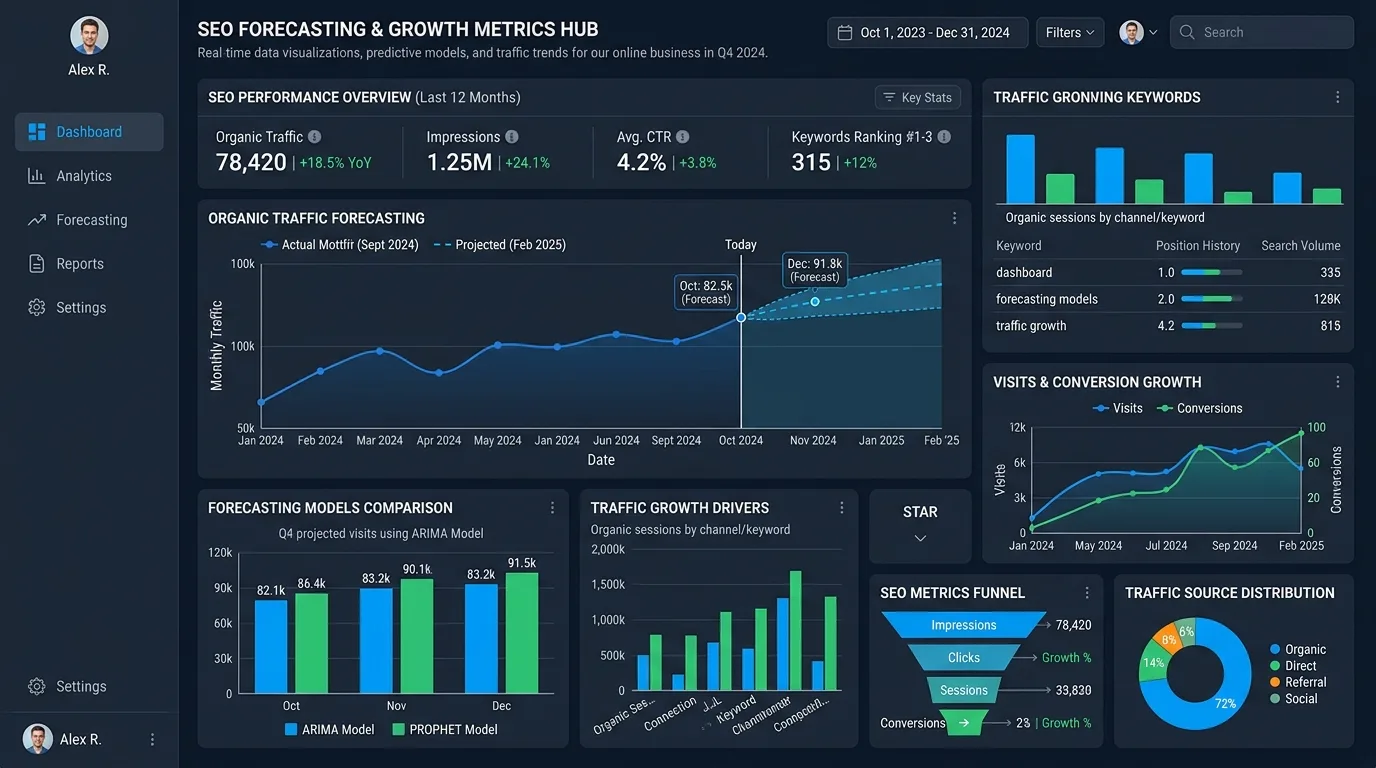Image resolution: width=1376 pixels, height=768 pixels.
Task: Expand the STAR card chevron
Action: click(920, 539)
